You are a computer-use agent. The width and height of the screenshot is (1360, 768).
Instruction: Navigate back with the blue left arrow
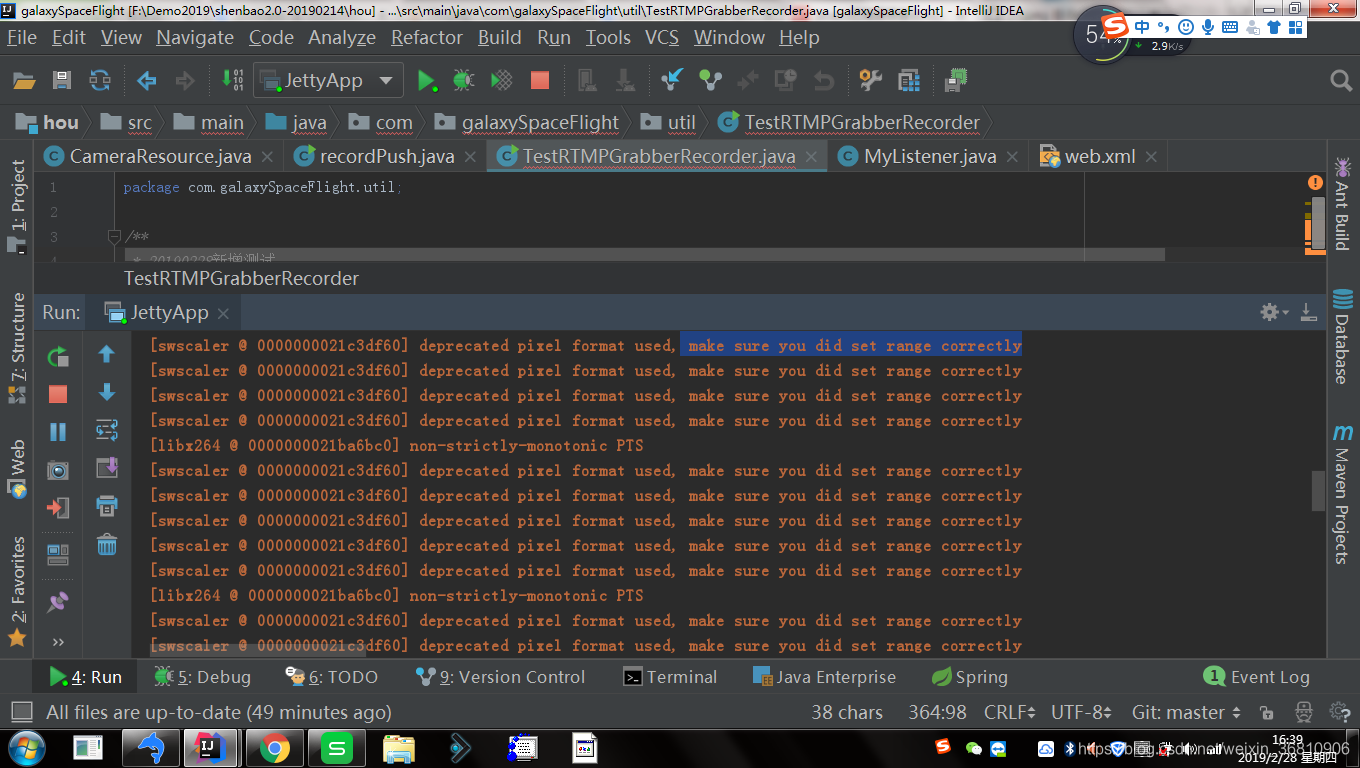tap(147, 80)
